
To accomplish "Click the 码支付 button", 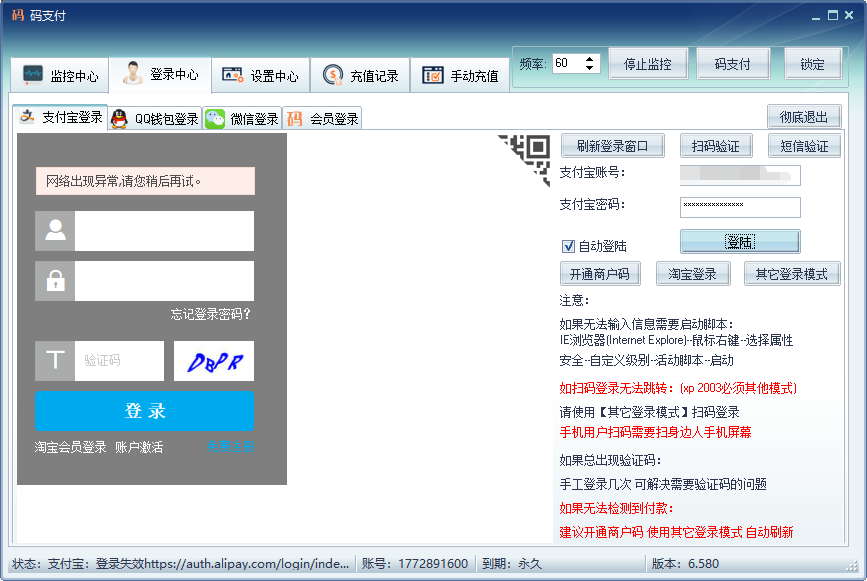I will [733, 64].
